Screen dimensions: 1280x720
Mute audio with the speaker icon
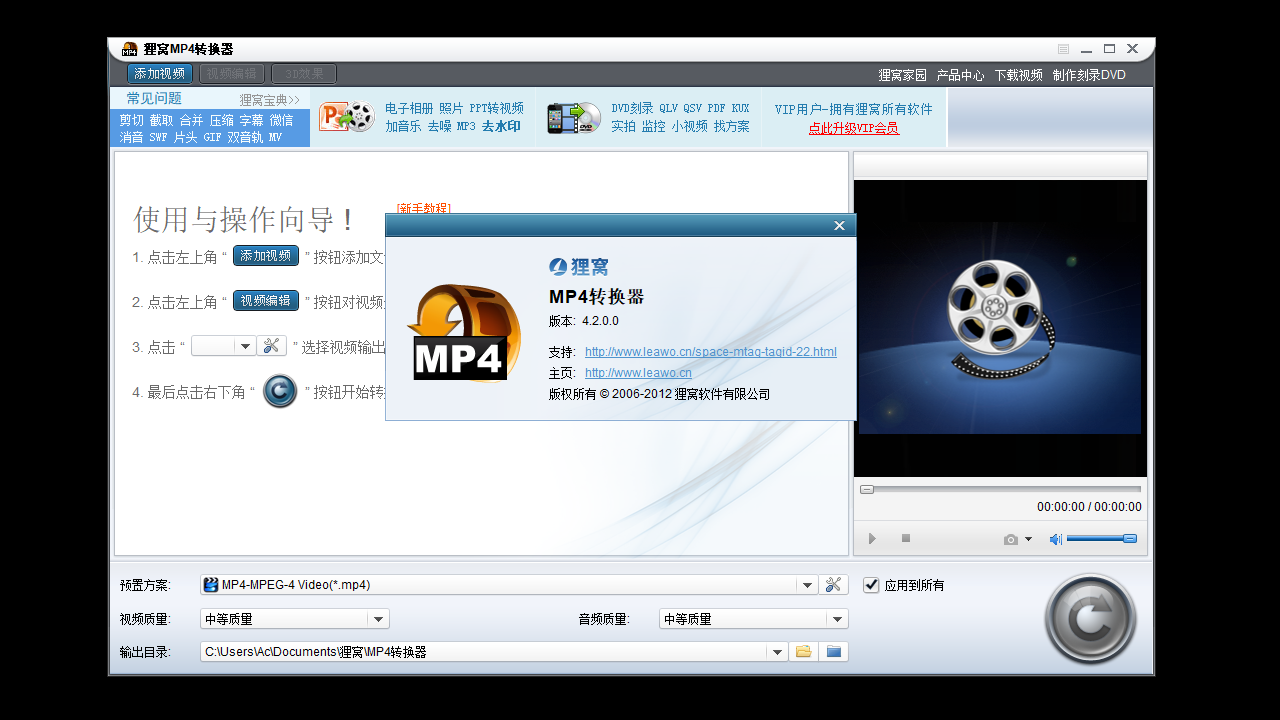tap(1055, 539)
